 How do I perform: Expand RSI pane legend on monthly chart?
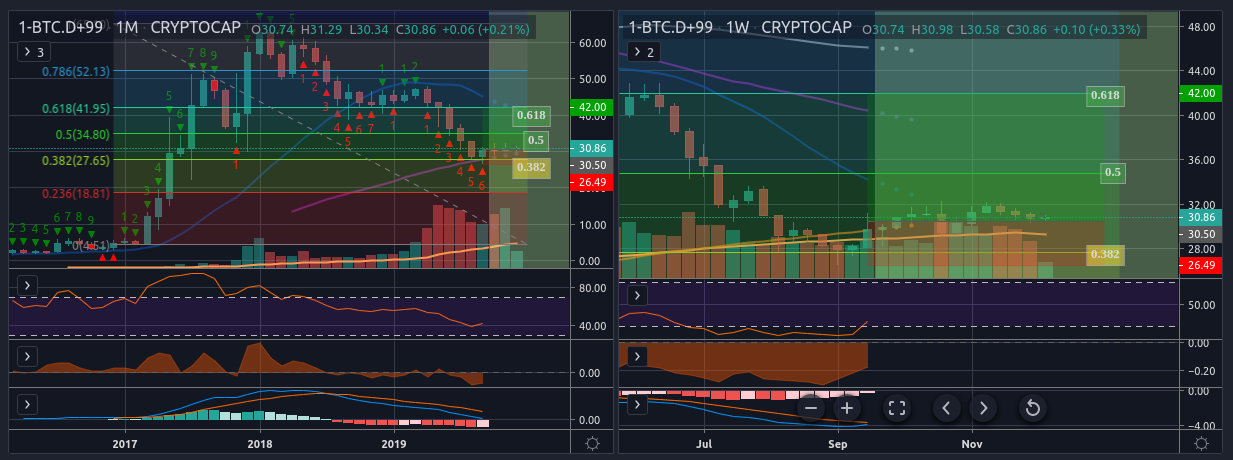[x=27, y=285]
